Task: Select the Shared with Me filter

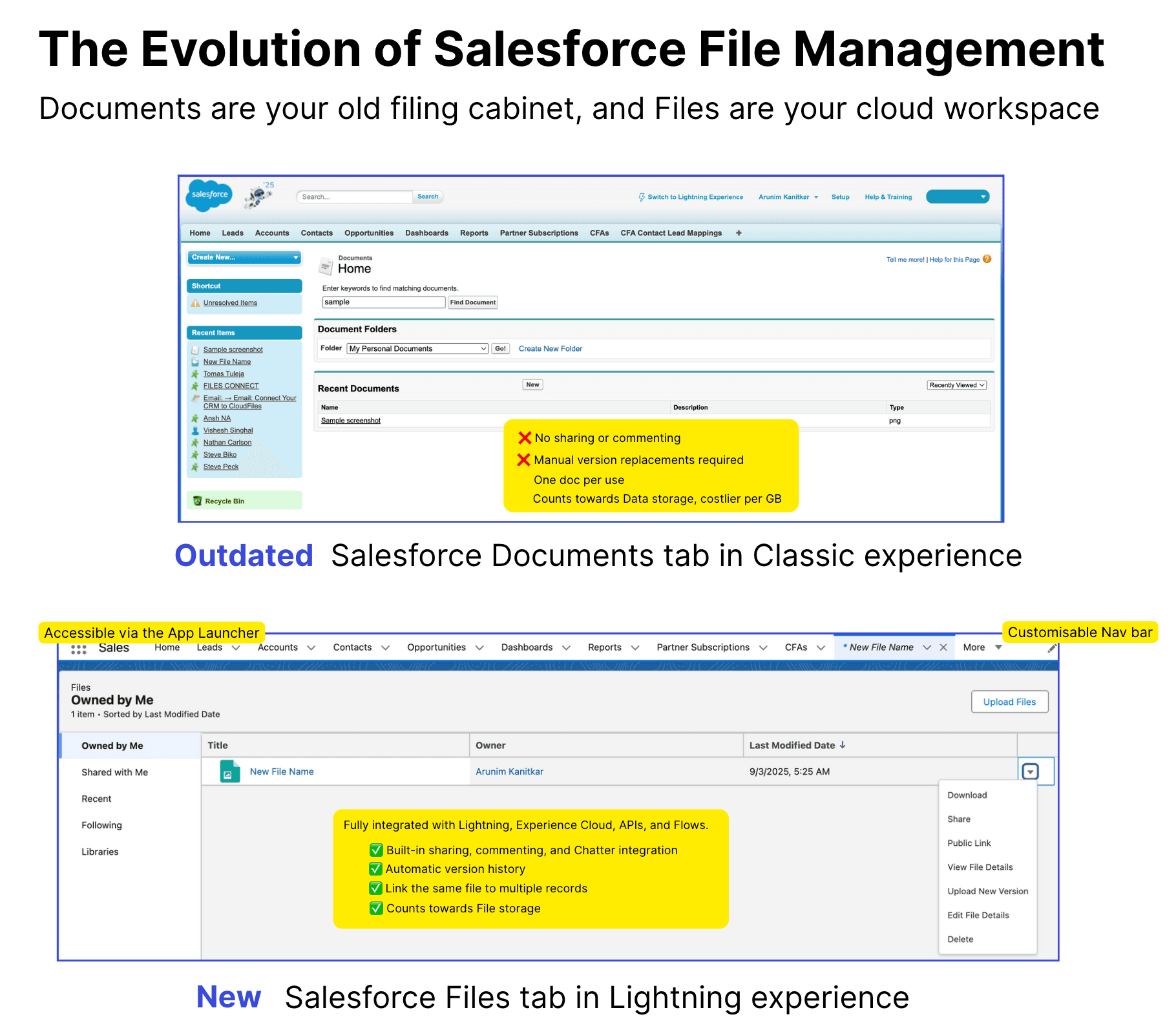Action: coord(115,772)
